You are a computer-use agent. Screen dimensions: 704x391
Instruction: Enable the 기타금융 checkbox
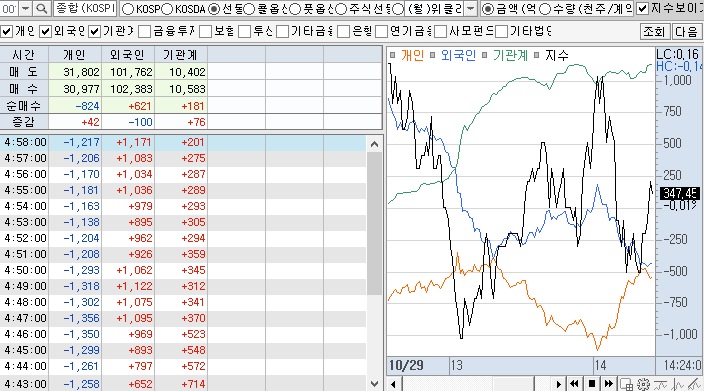pyautogui.click(x=282, y=31)
